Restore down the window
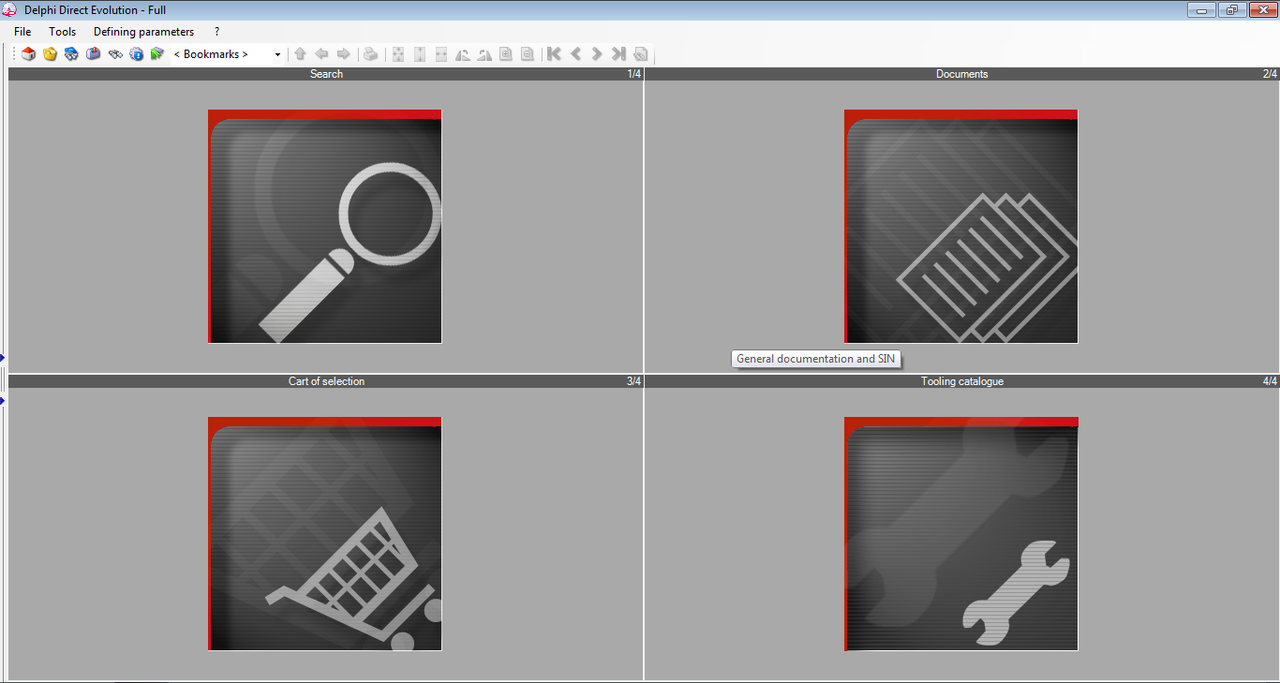 point(1230,10)
